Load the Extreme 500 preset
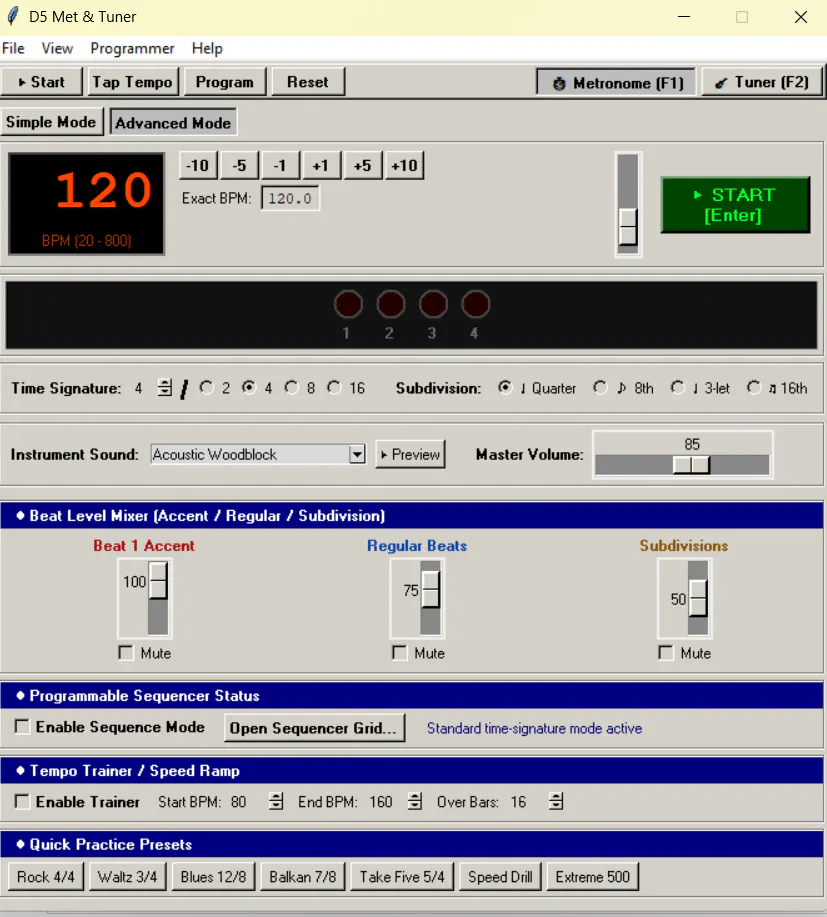The height and width of the screenshot is (917, 827). tap(592, 877)
